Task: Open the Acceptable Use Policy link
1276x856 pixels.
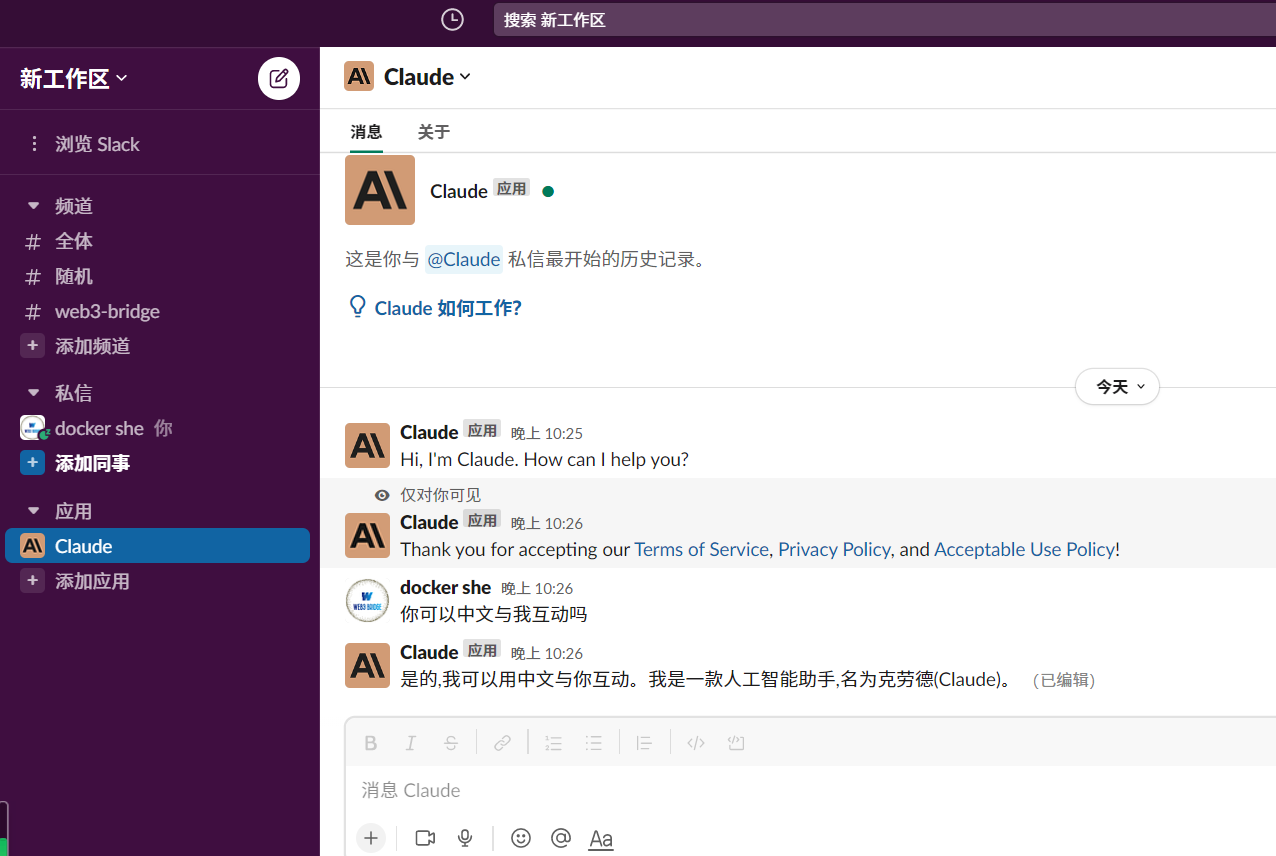Action: pos(1024,549)
